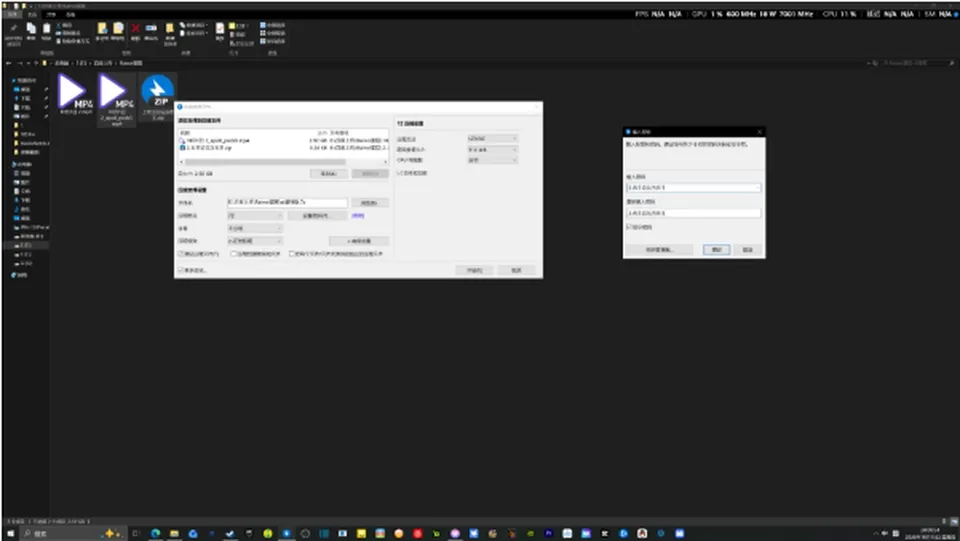
Task: Toggle the more options checkbox at dialog bottom-left
Action: click(181, 270)
